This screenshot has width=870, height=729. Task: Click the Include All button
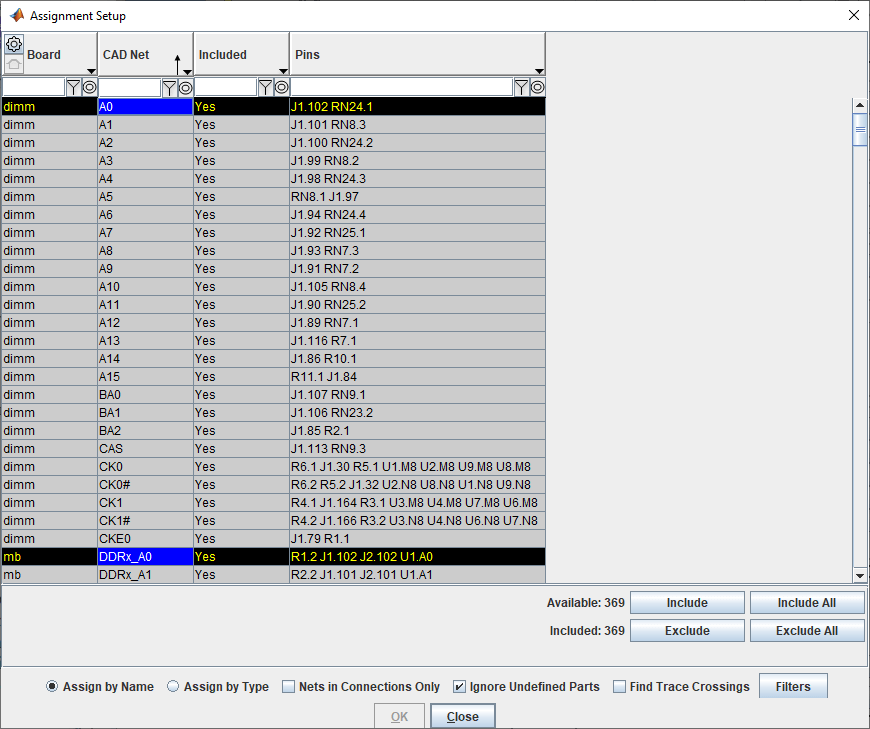point(807,602)
